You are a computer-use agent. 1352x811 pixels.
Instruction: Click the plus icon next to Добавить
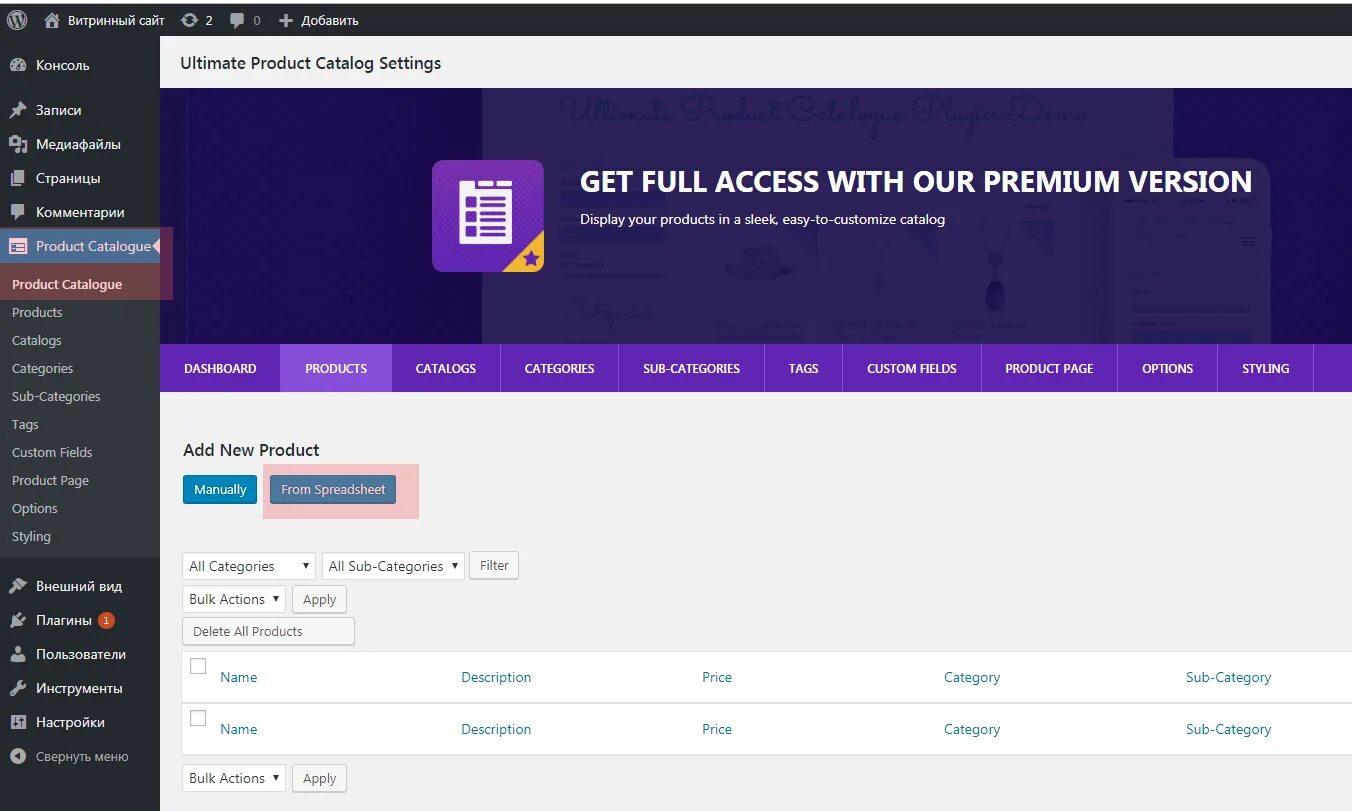pyautogui.click(x=286, y=20)
